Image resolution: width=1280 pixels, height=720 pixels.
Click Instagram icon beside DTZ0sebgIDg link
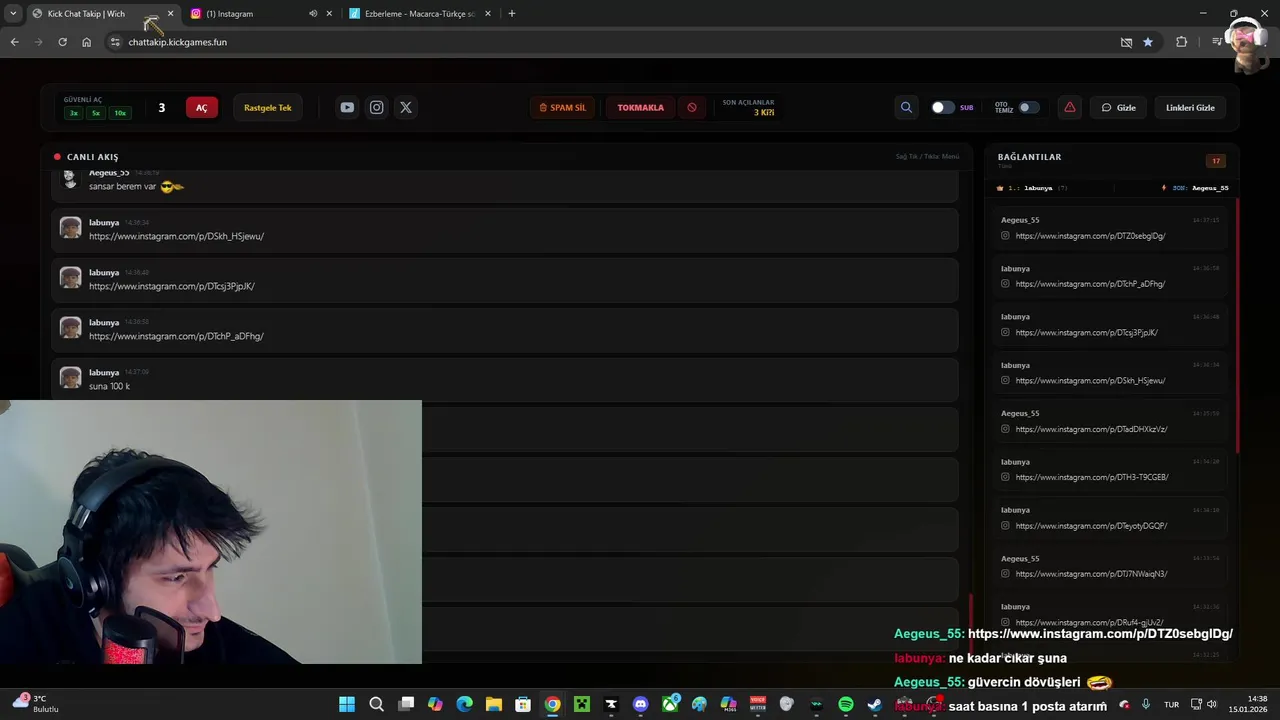[x=1006, y=236]
